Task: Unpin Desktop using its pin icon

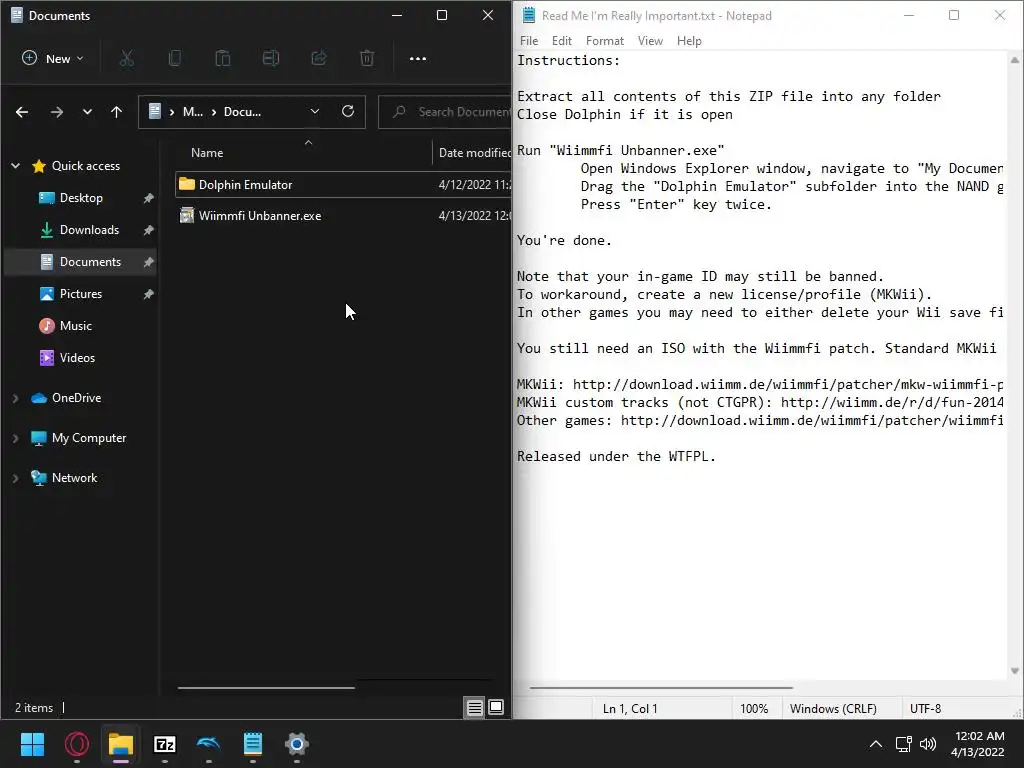Action: [148, 198]
